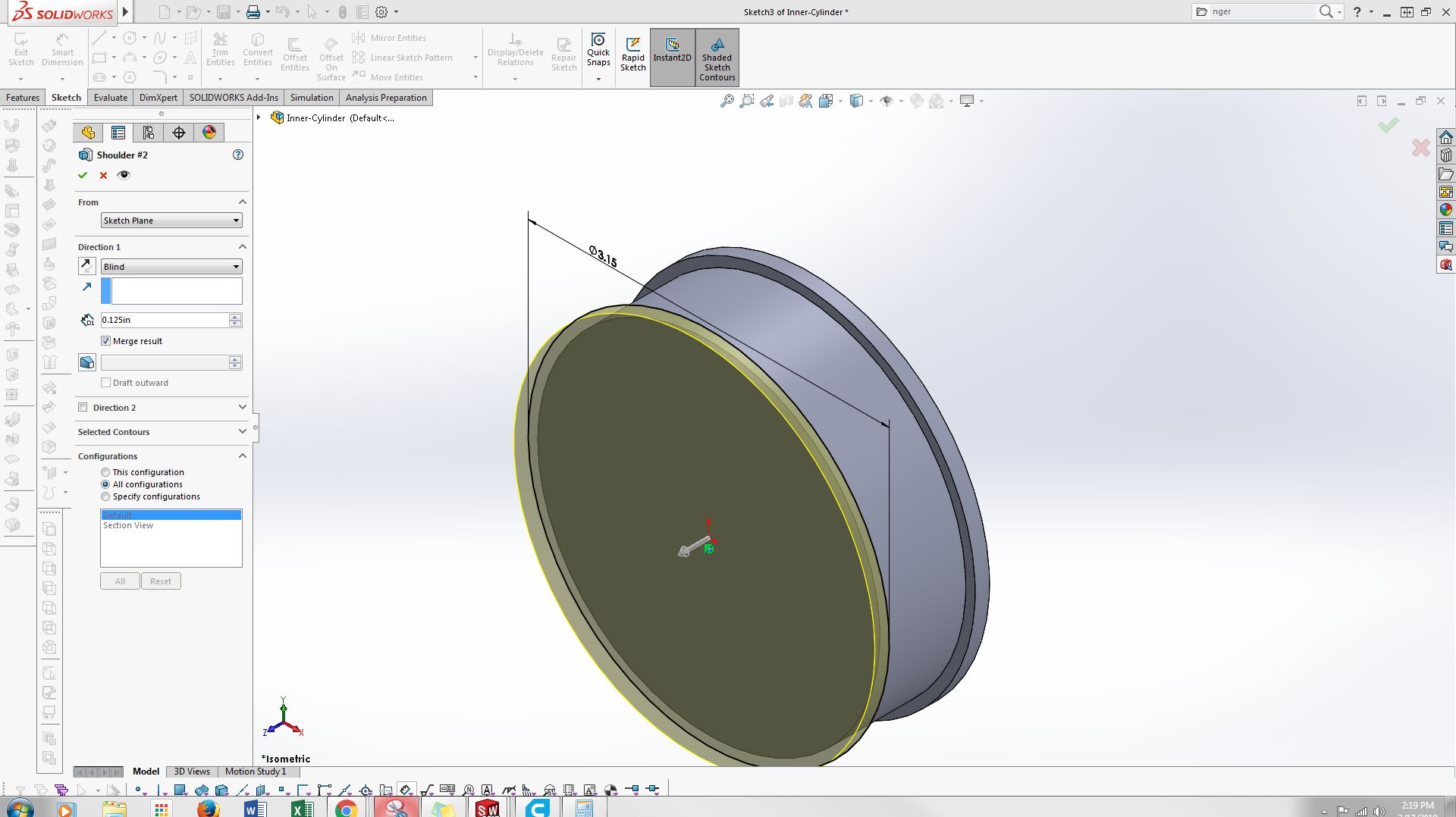Click Reverse Direction button
This screenshot has width=1456, height=817.
(87, 266)
